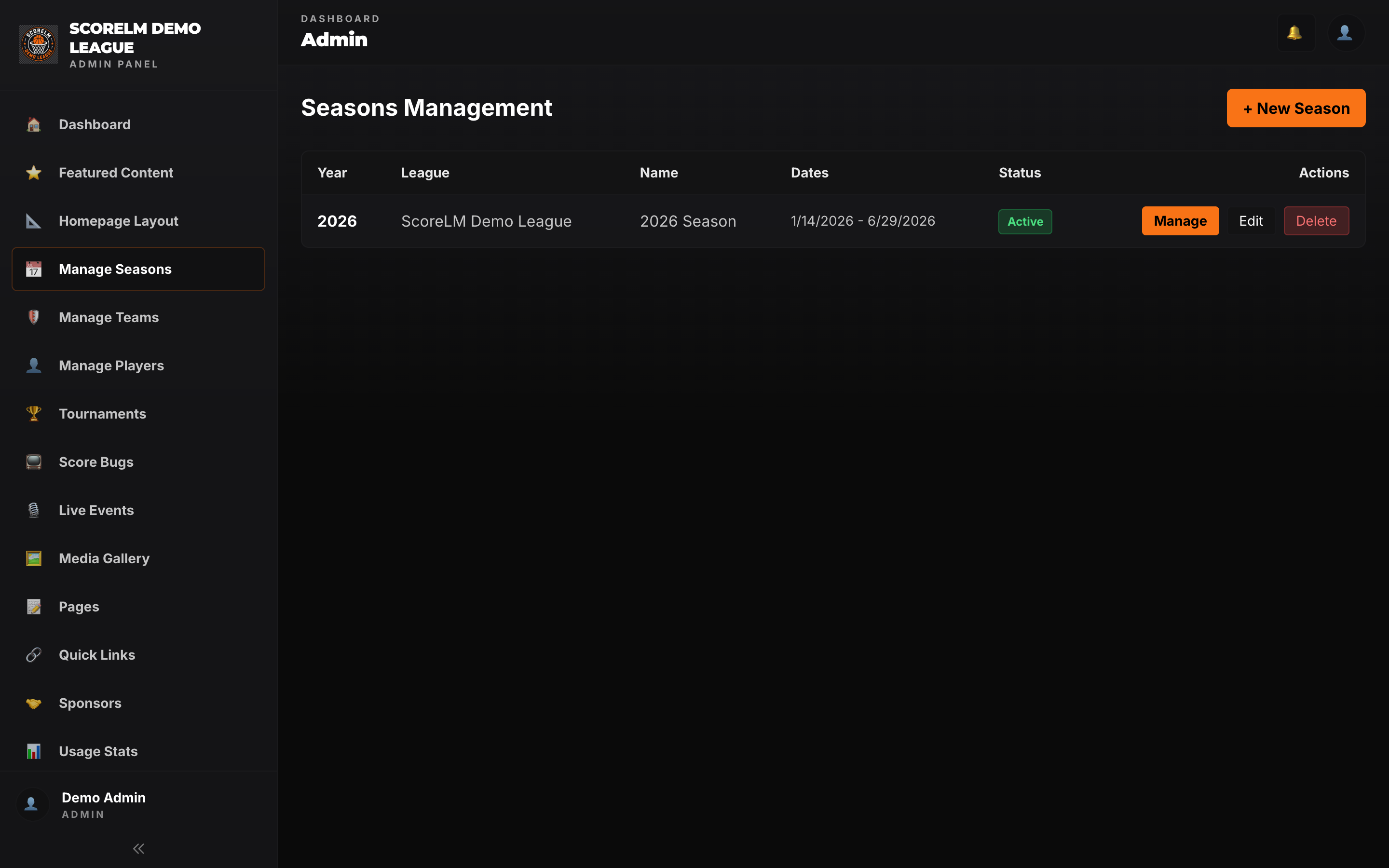Viewport: 1389px width, 868px height.
Task: Edit the 2026 Season row
Action: [x=1251, y=221]
